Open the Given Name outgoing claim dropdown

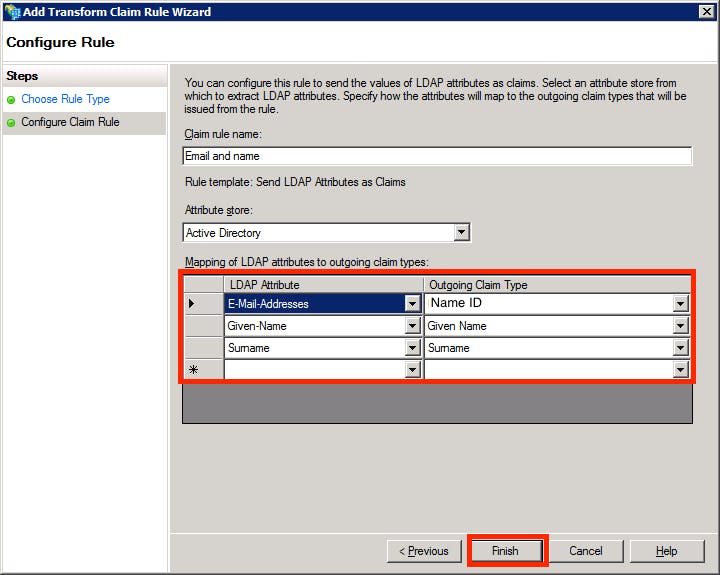pos(681,326)
